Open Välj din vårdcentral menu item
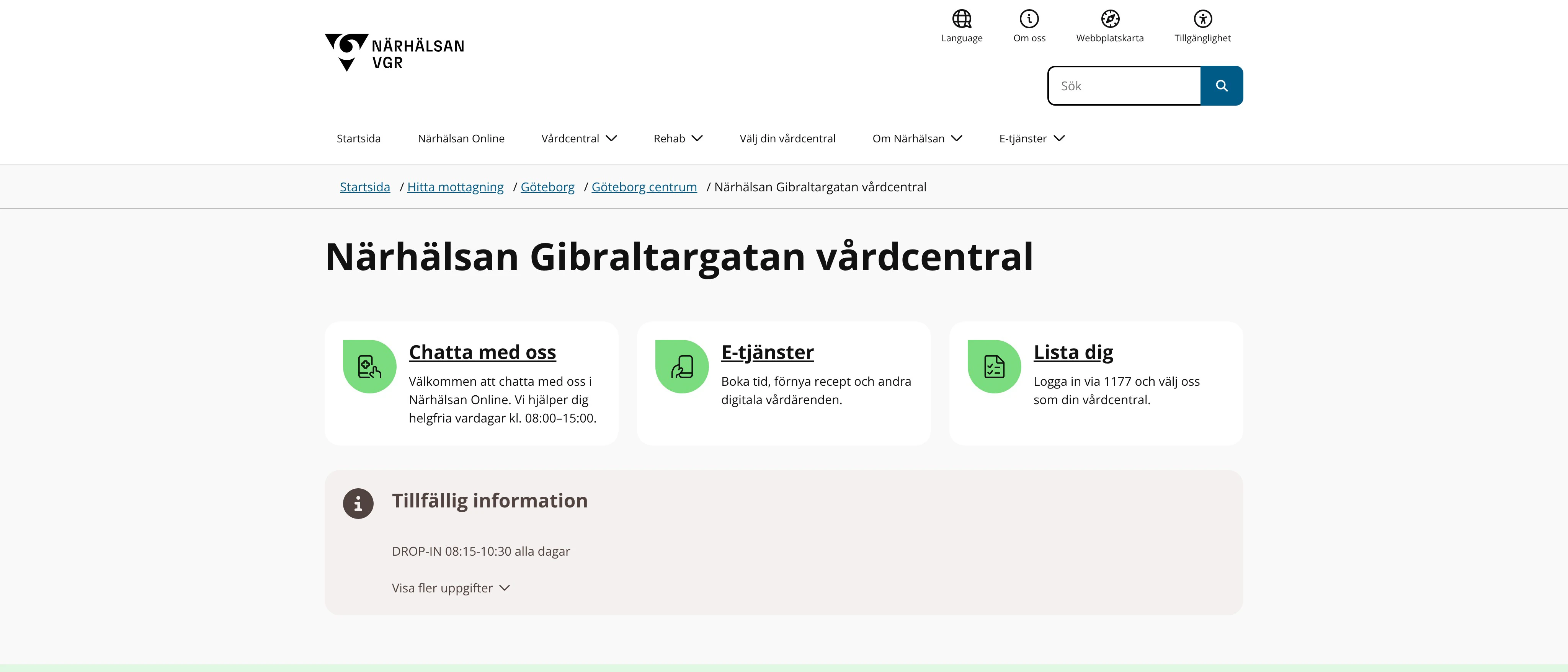This screenshot has height=672, width=1568. (787, 139)
